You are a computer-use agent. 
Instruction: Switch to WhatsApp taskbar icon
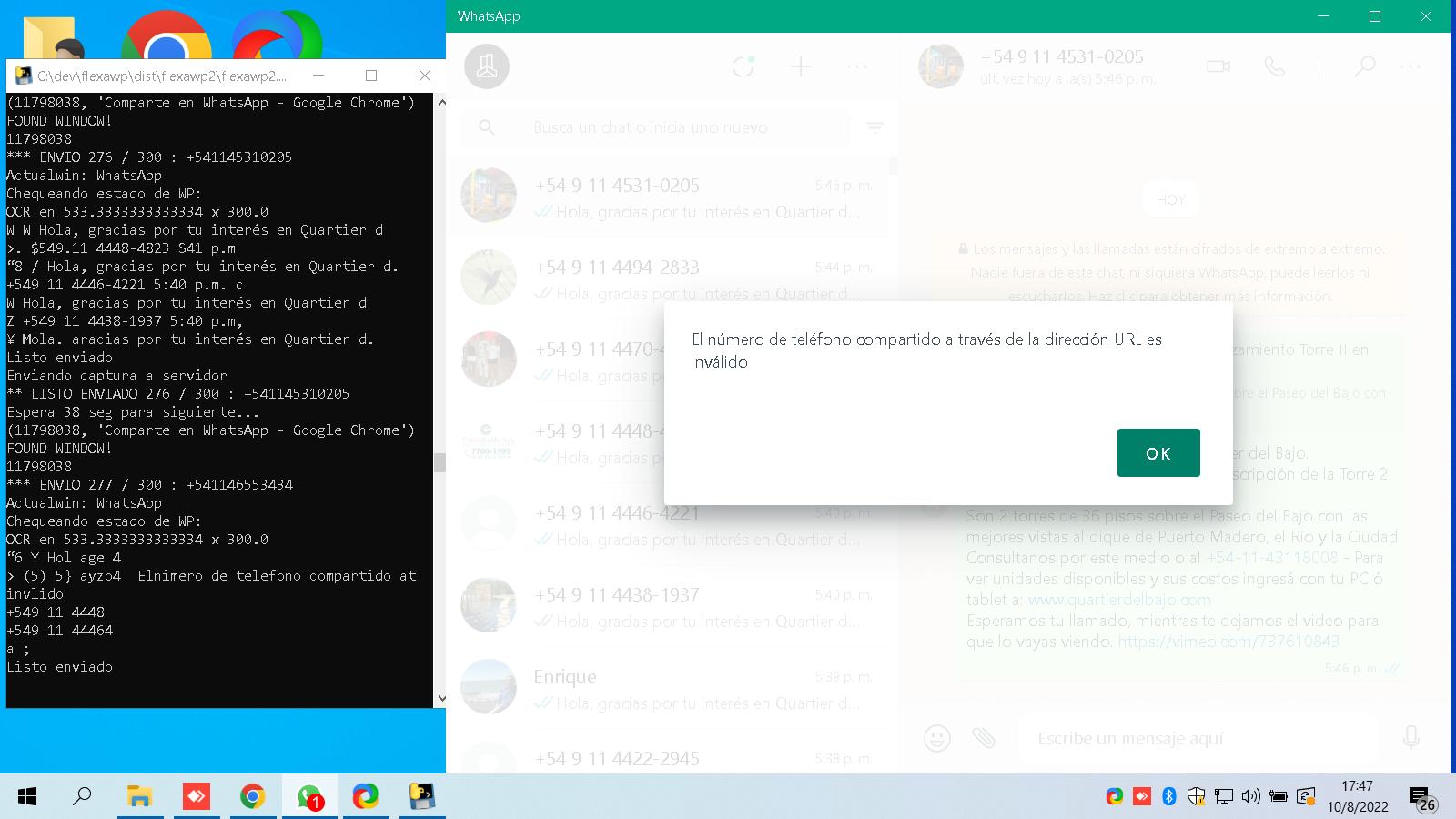pyautogui.click(x=309, y=797)
